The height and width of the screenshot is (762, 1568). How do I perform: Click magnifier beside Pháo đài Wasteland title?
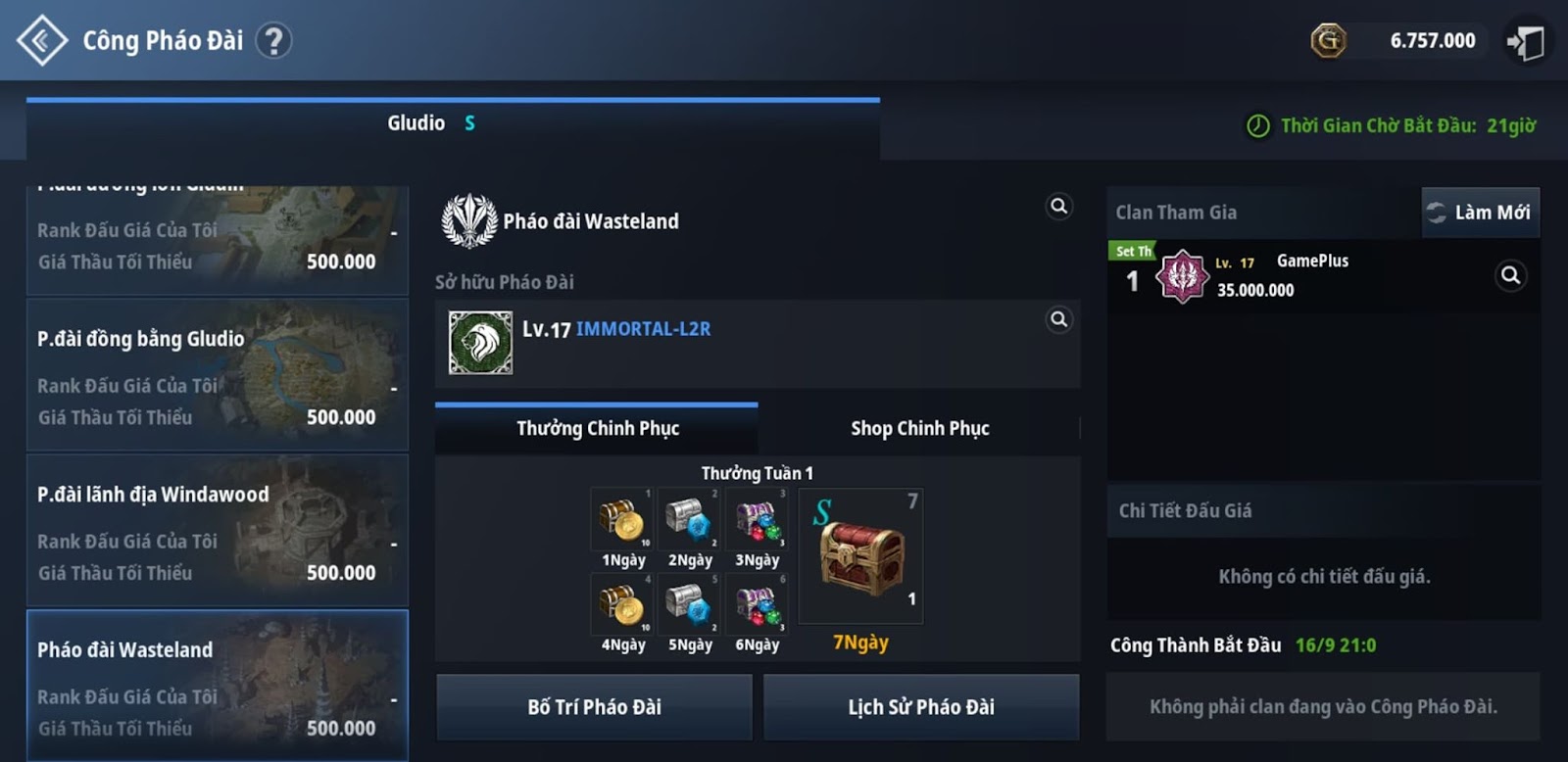pyautogui.click(x=1059, y=207)
